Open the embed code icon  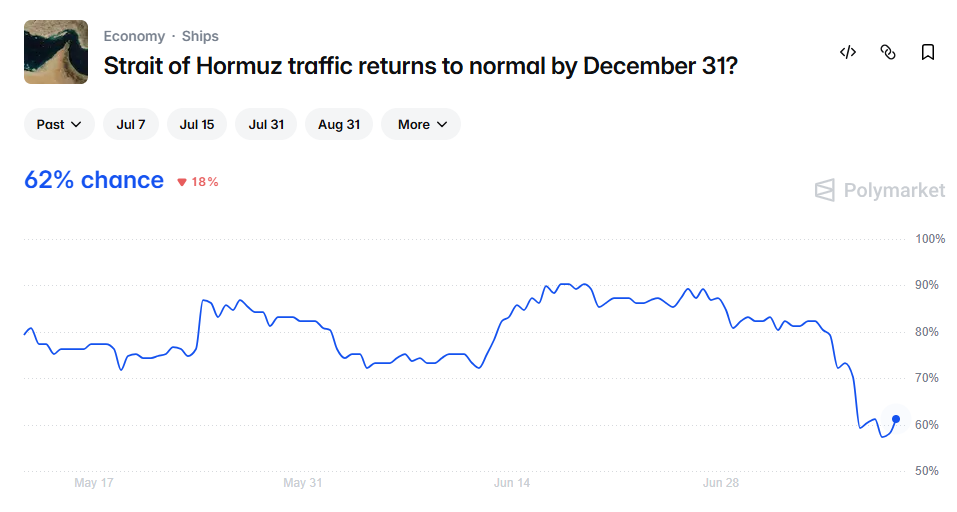tap(848, 52)
